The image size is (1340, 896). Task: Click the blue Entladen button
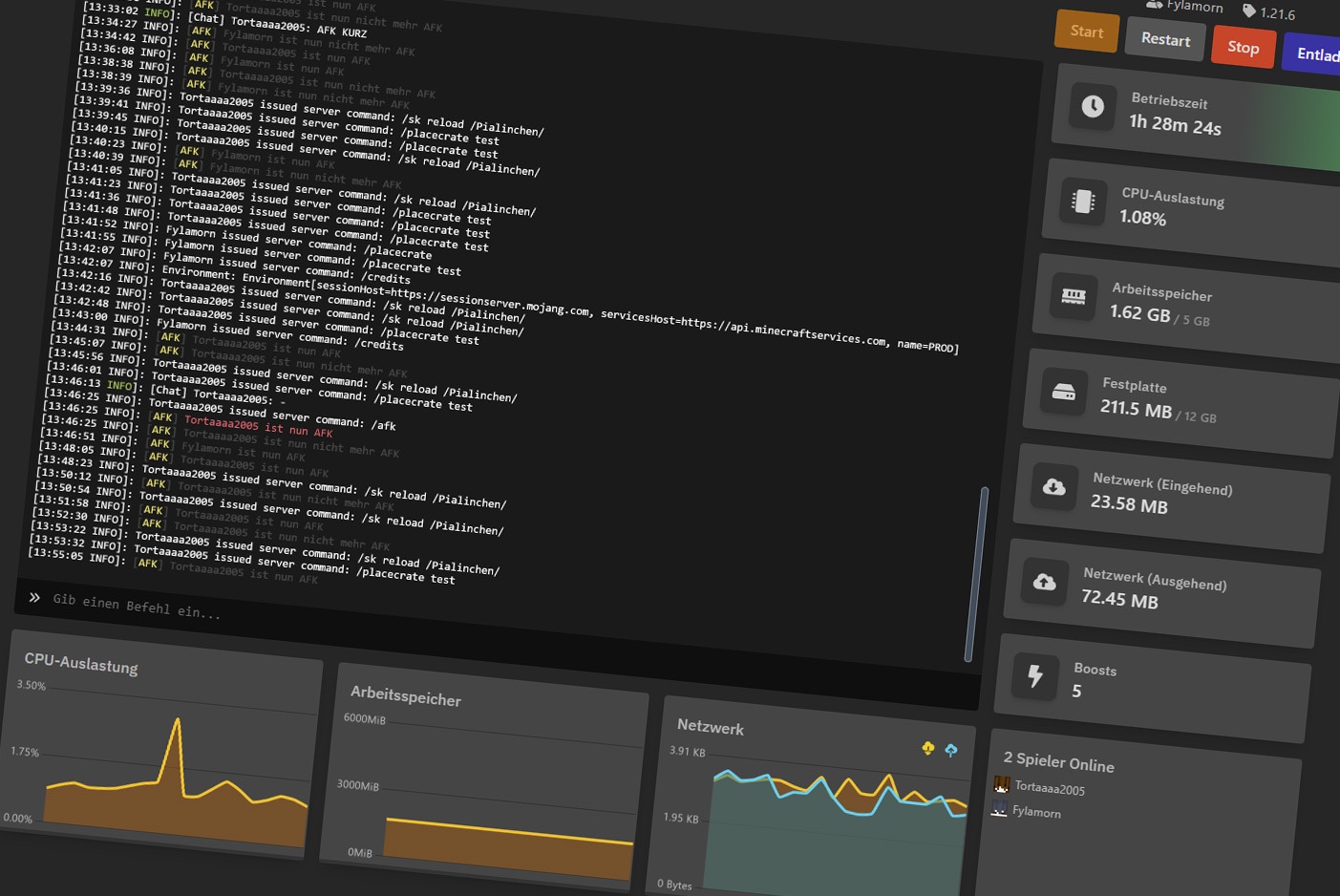pos(1318,53)
